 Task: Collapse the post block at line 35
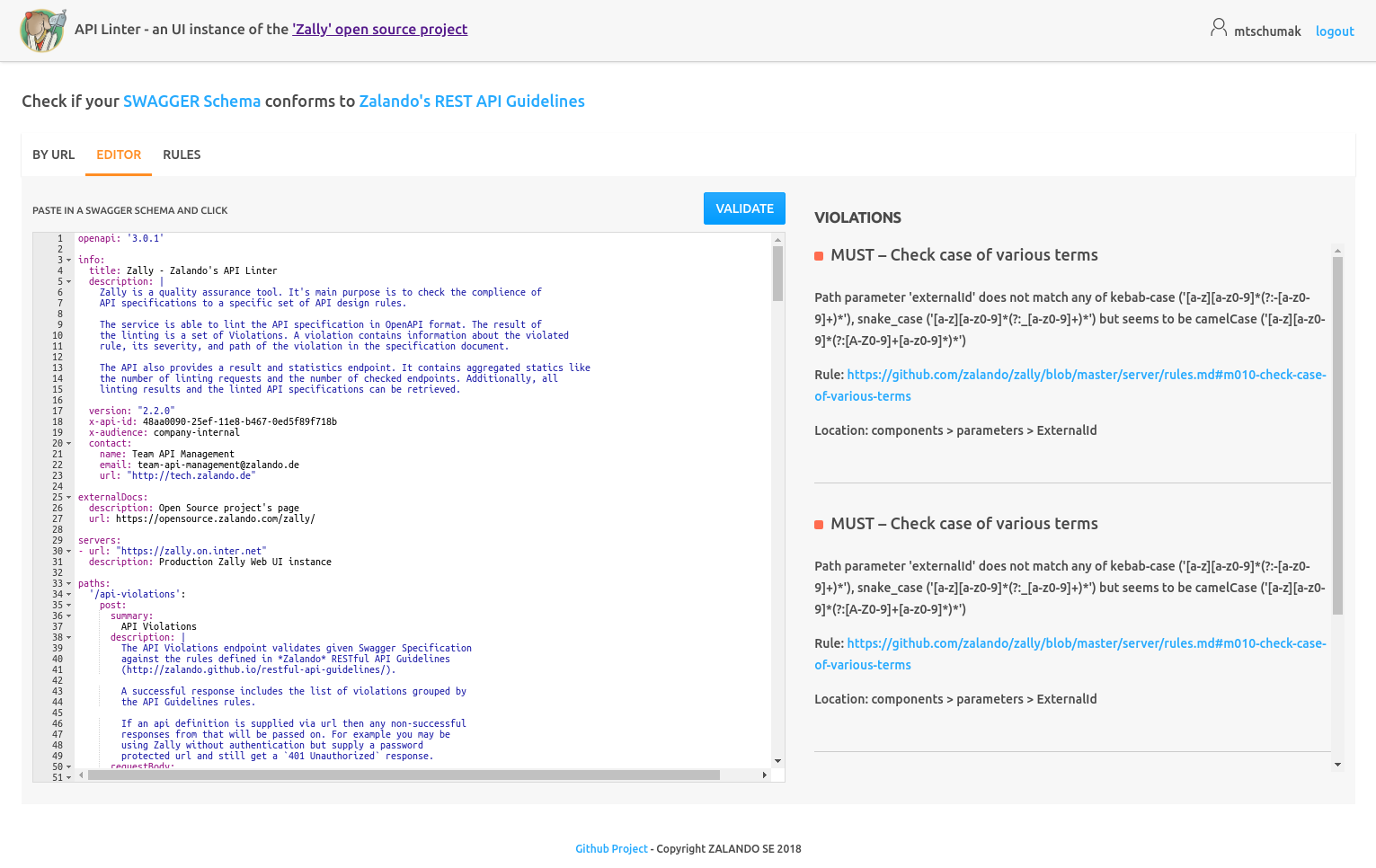click(x=68, y=606)
